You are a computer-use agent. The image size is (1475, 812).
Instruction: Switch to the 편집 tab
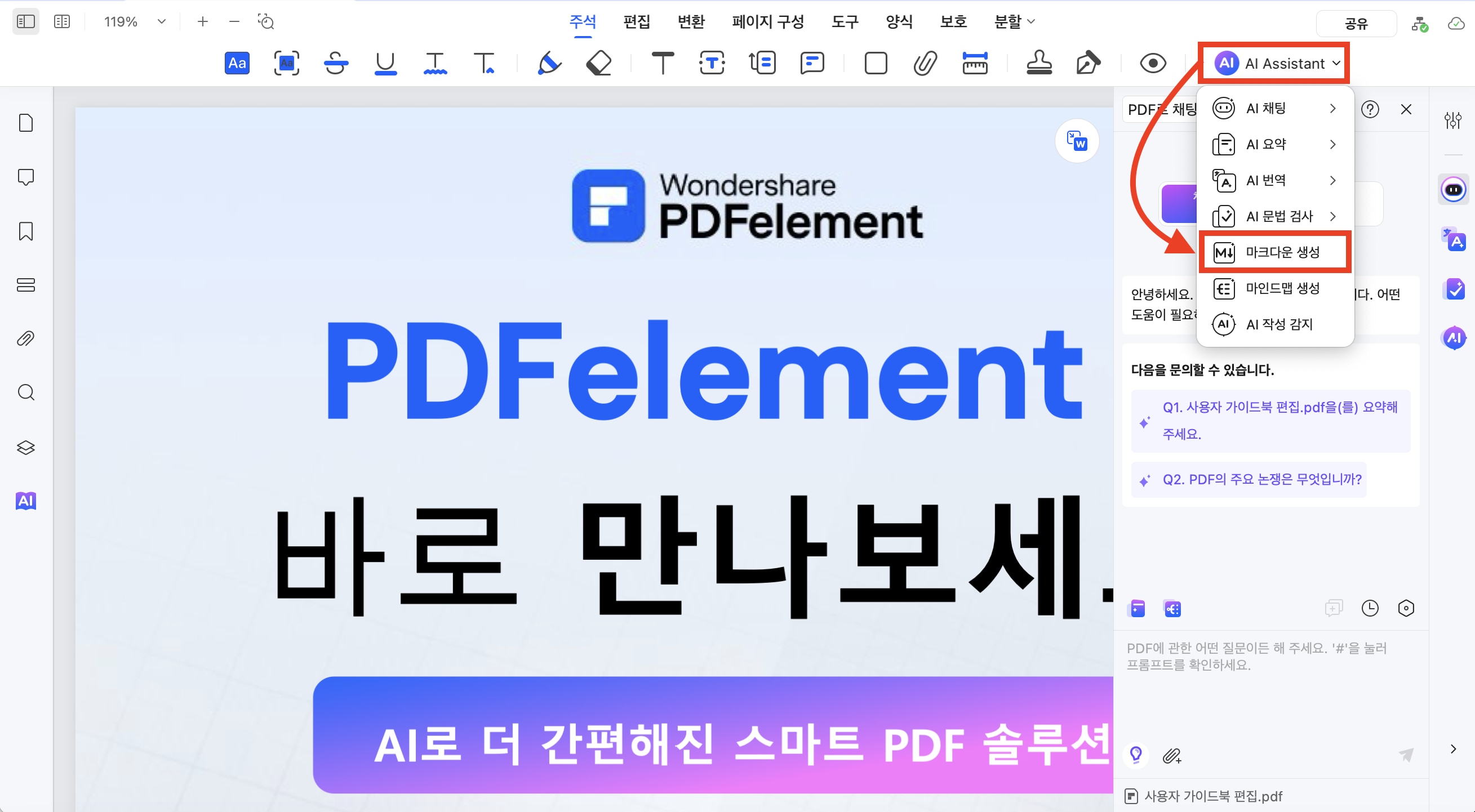636,22
